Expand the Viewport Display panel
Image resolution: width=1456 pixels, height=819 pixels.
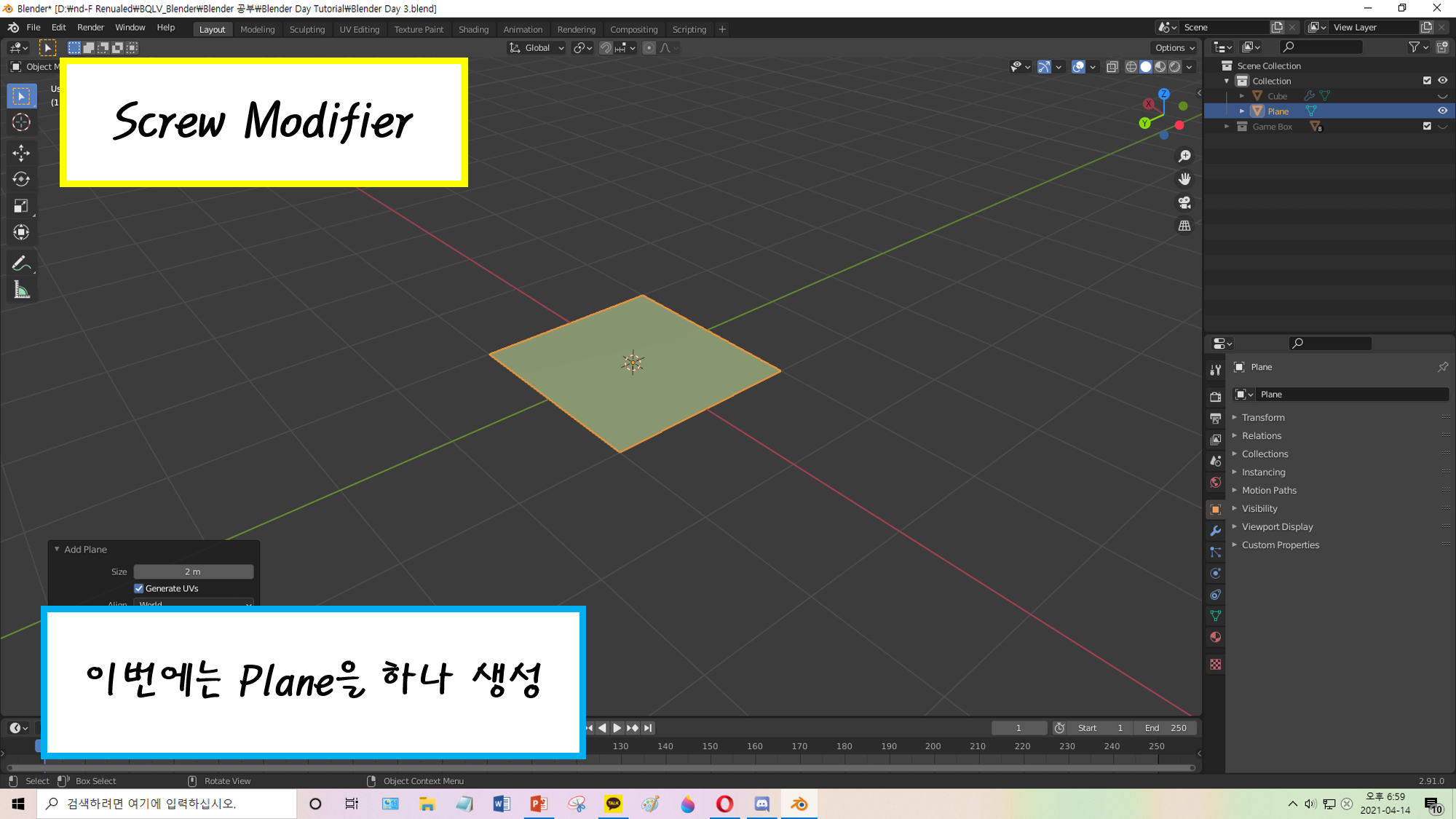(x=1277, y=526)
